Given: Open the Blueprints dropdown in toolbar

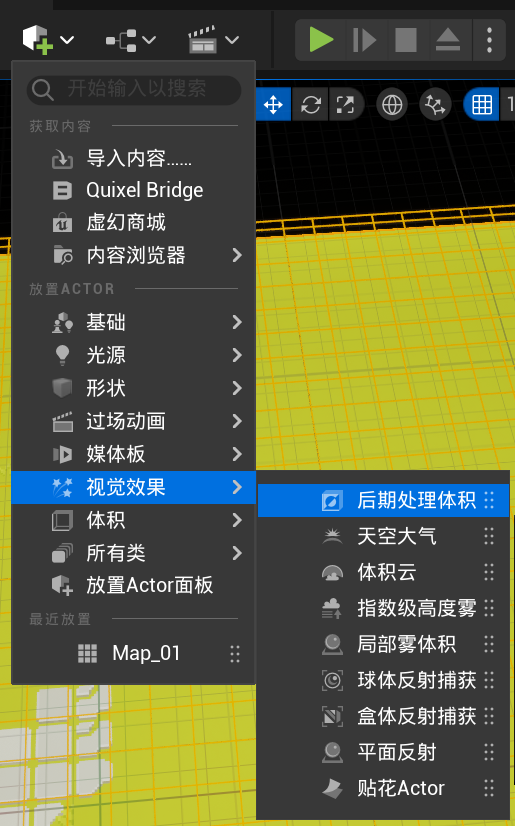Looking at the screenshot, I should [131, 40].
